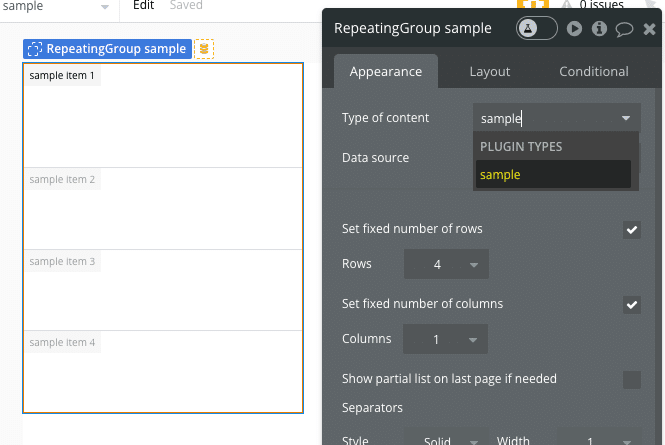Open the Columns count dropdown
The image size is (665, 445).
[x=446, y=340]
